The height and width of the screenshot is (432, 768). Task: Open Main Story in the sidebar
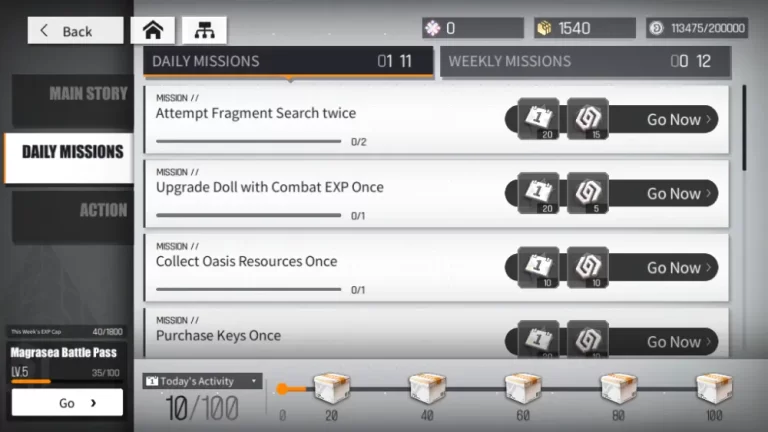click(x=72, y=100)
